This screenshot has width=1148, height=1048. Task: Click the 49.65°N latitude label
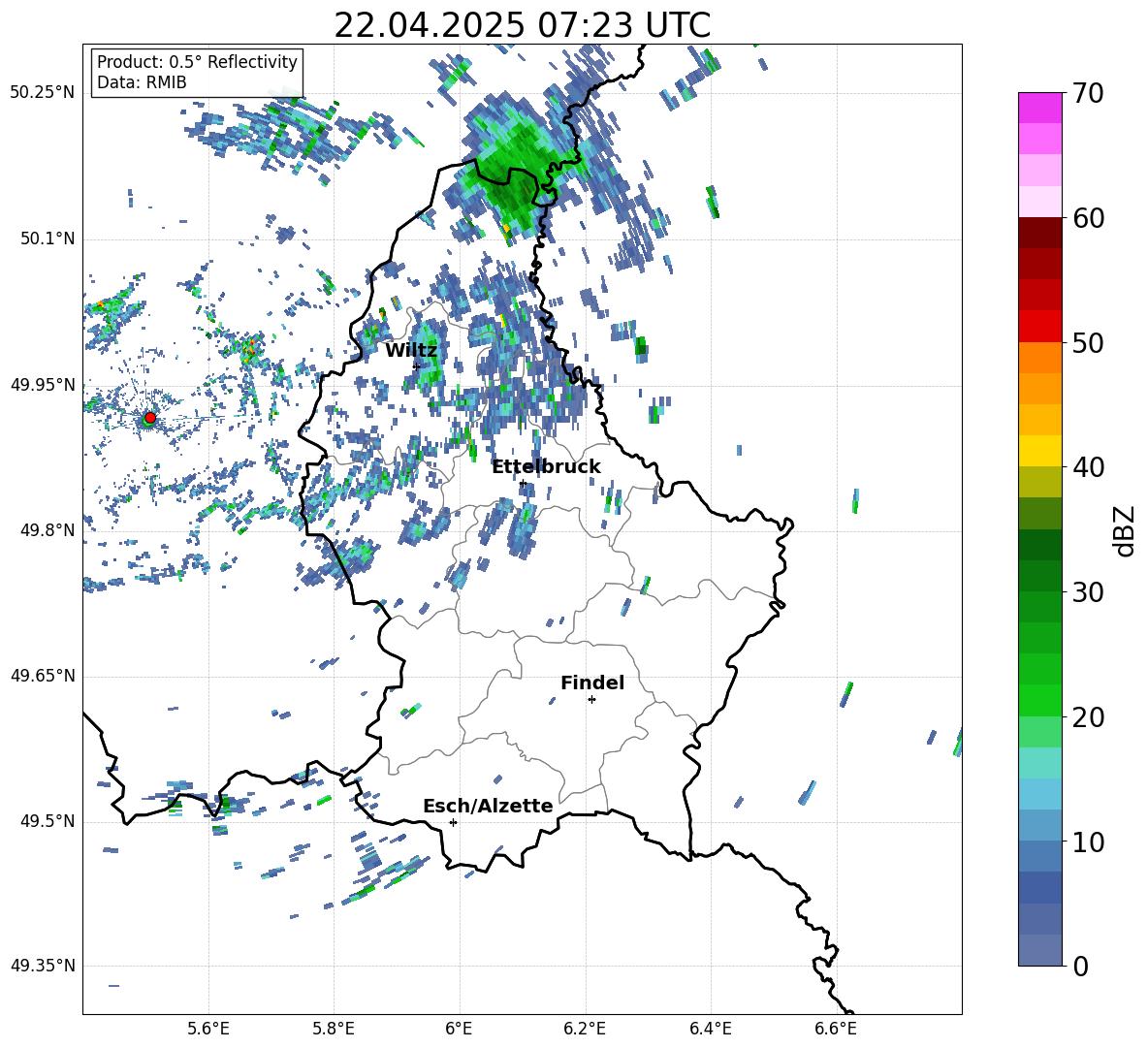coord(43,676)
